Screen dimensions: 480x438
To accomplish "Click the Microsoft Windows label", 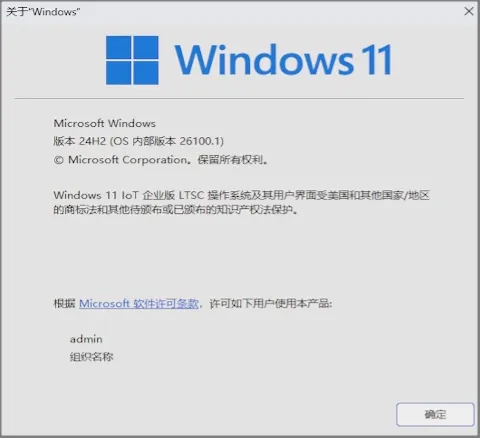I will (105, 123).
